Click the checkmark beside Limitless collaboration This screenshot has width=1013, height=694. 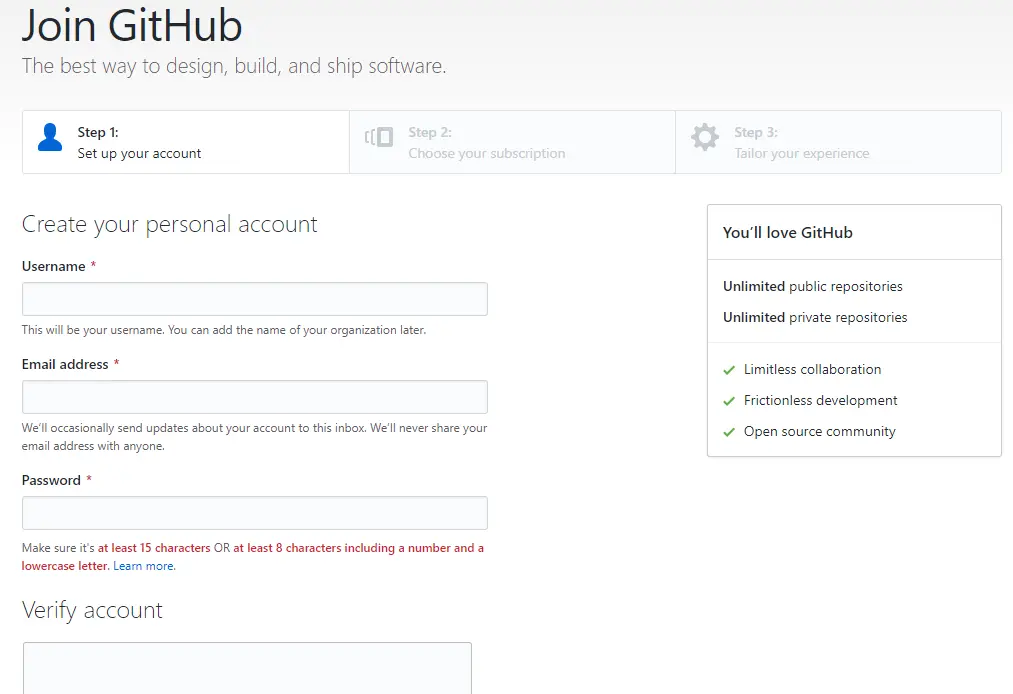point(729,370)
